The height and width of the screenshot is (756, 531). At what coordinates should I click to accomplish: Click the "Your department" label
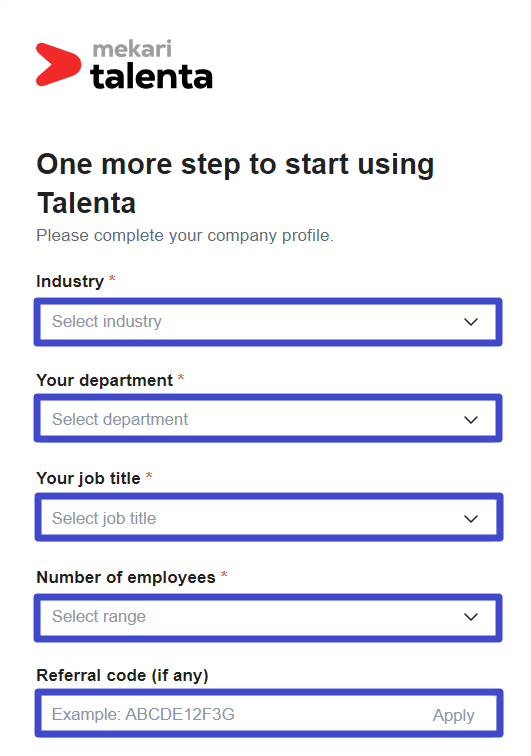(x=105, y=380)
